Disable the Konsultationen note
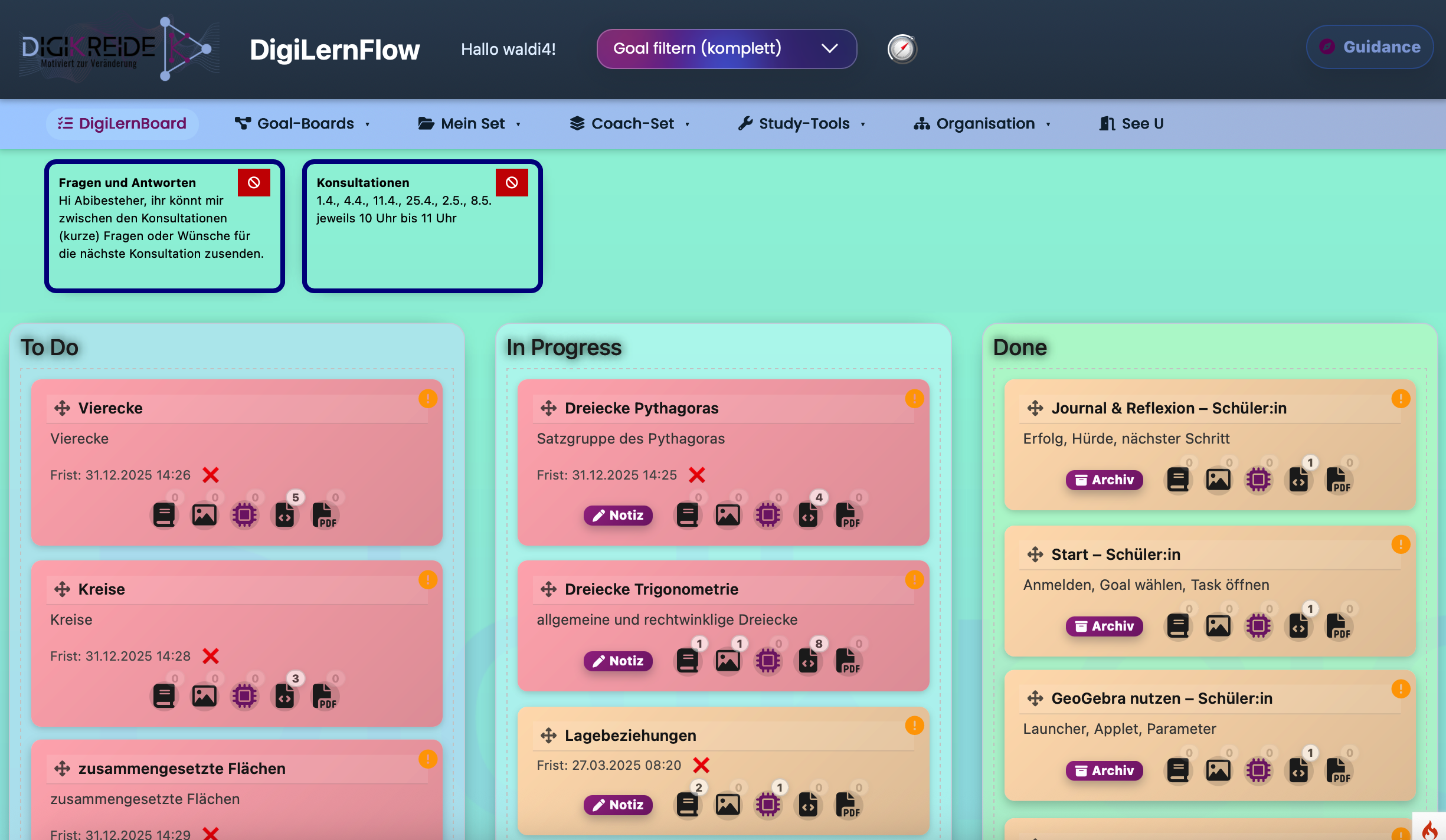Viewport: 1446px width, 840px height. coord(512,182)
